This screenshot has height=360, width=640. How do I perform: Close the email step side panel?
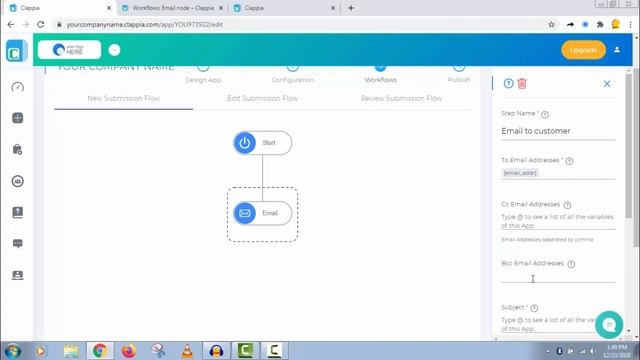[607, 84]
